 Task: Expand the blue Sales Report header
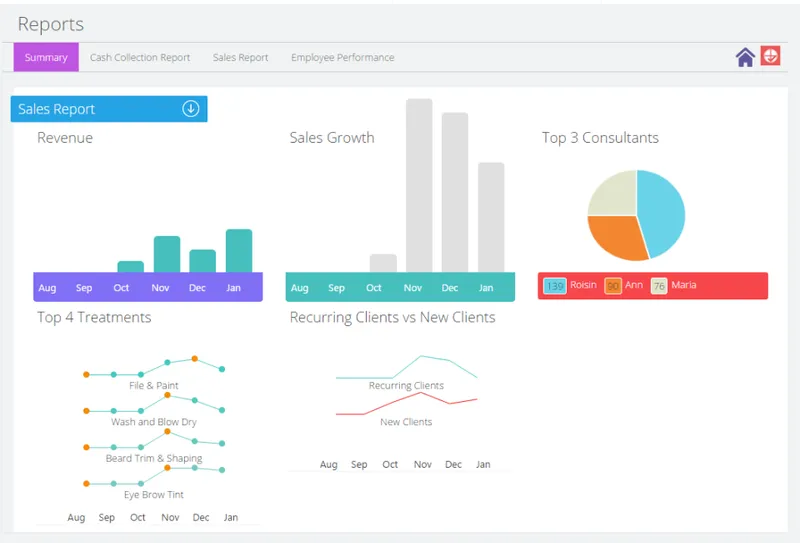(109, 109)
